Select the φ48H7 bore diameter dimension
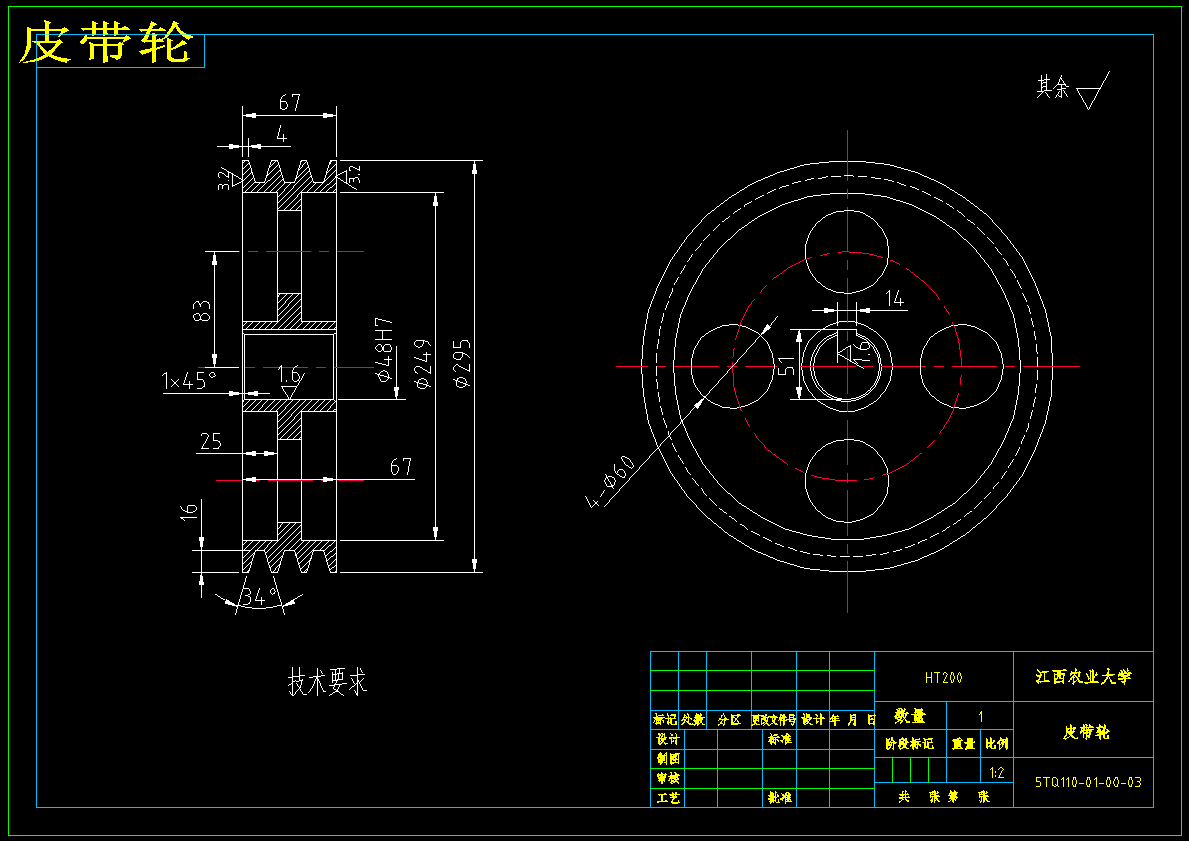The width and height of the screenshot is (1189, 841). tap(384, 350)
